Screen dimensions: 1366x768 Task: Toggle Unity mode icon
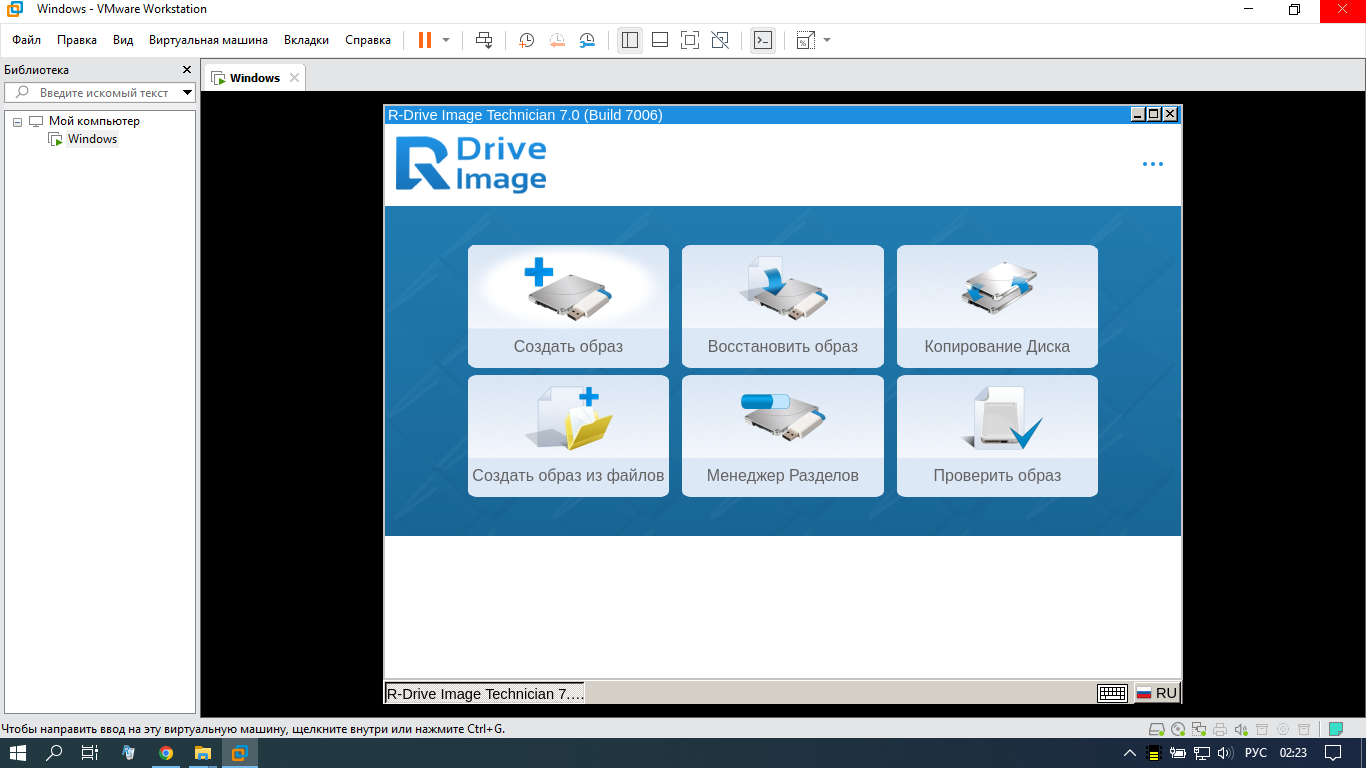click(720, 40)
